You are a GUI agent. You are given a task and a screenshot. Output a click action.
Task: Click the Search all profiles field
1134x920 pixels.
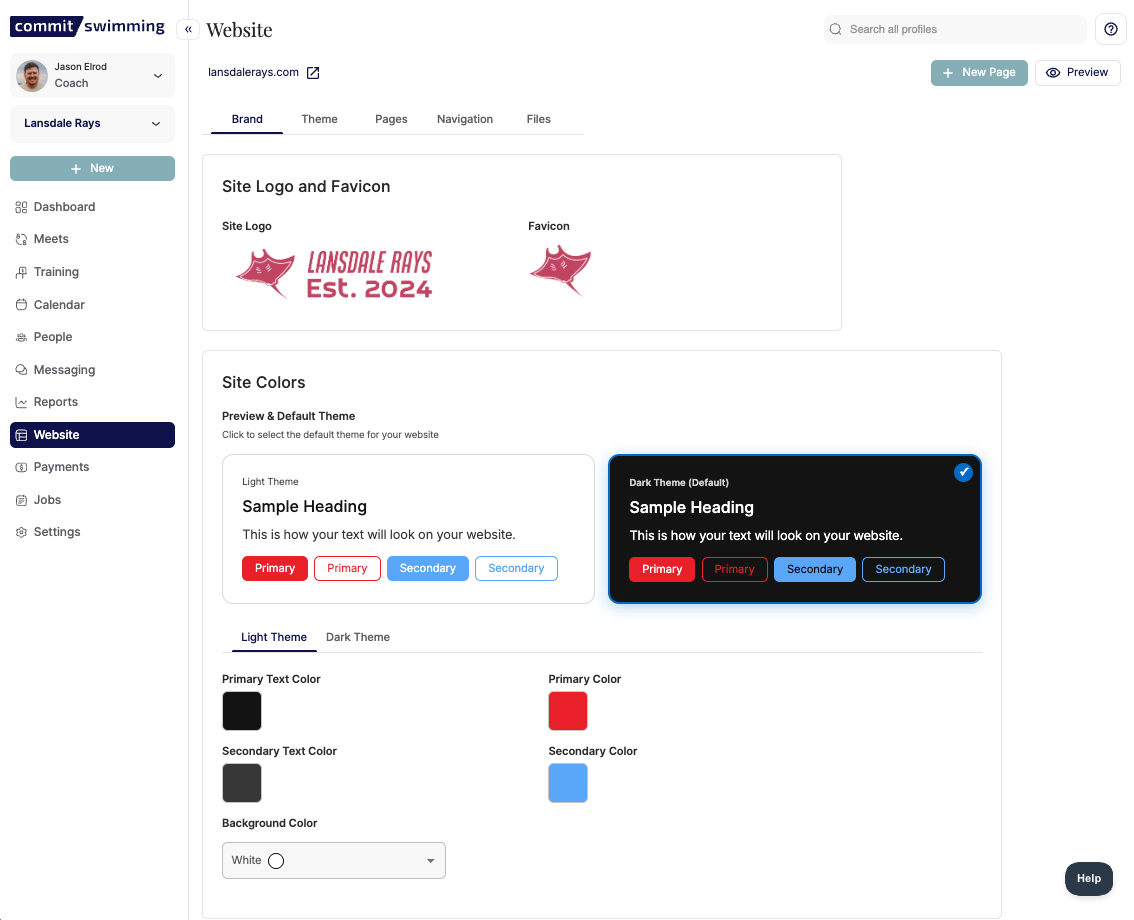point(955,30)
